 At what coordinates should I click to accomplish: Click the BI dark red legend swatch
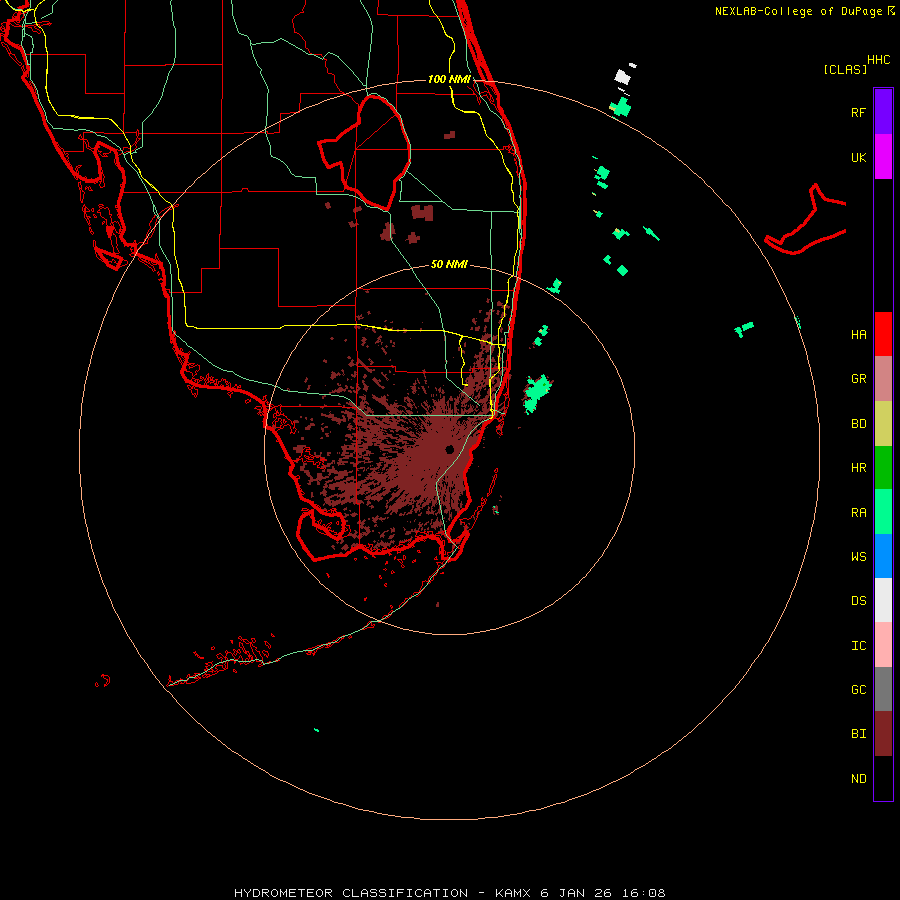pyautogui.click(x=883, y=734)
